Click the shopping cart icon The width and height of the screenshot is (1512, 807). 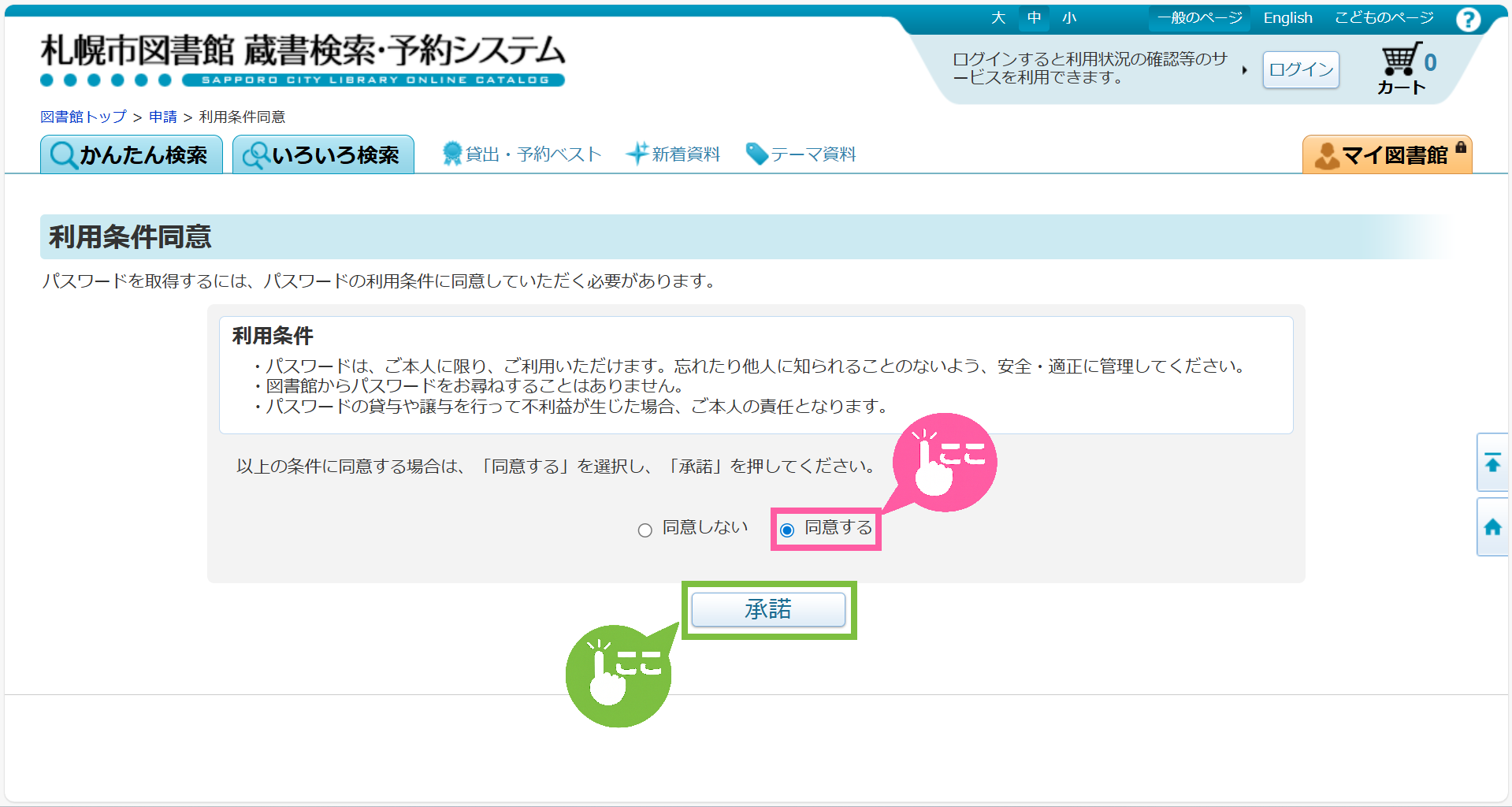(1402, 60)
